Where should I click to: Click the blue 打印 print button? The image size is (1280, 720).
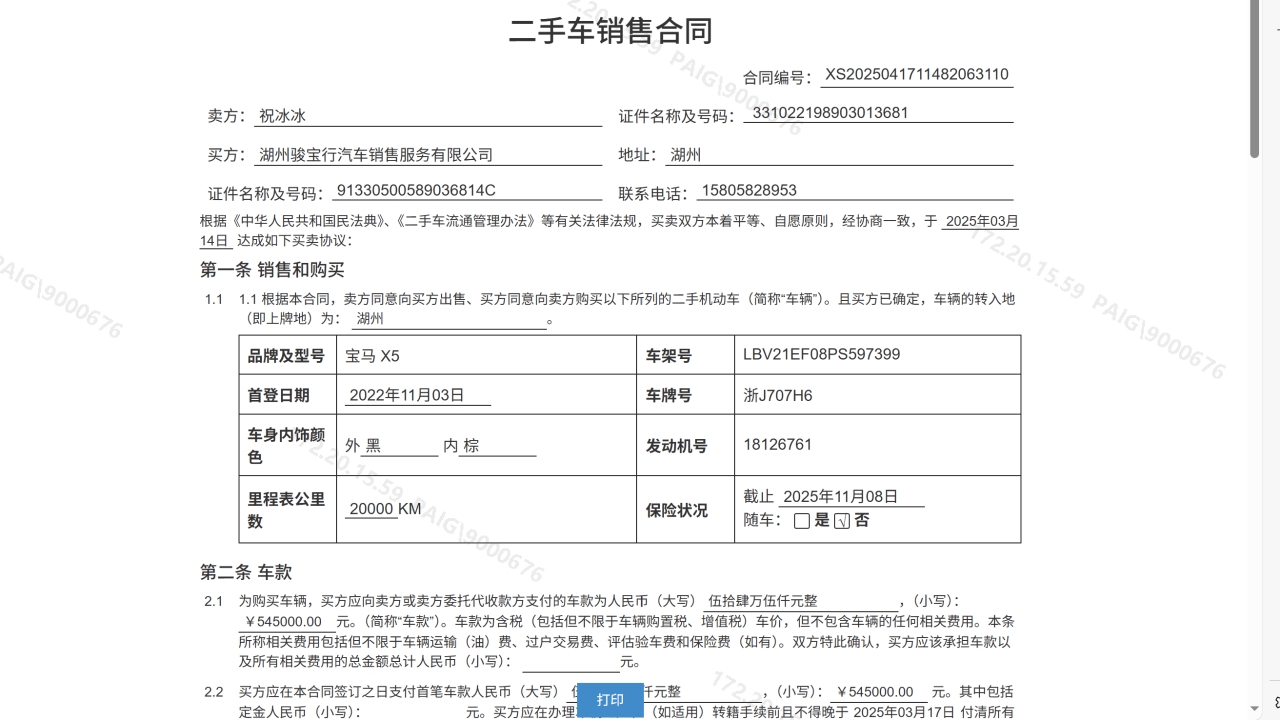(x=610, y=700)
